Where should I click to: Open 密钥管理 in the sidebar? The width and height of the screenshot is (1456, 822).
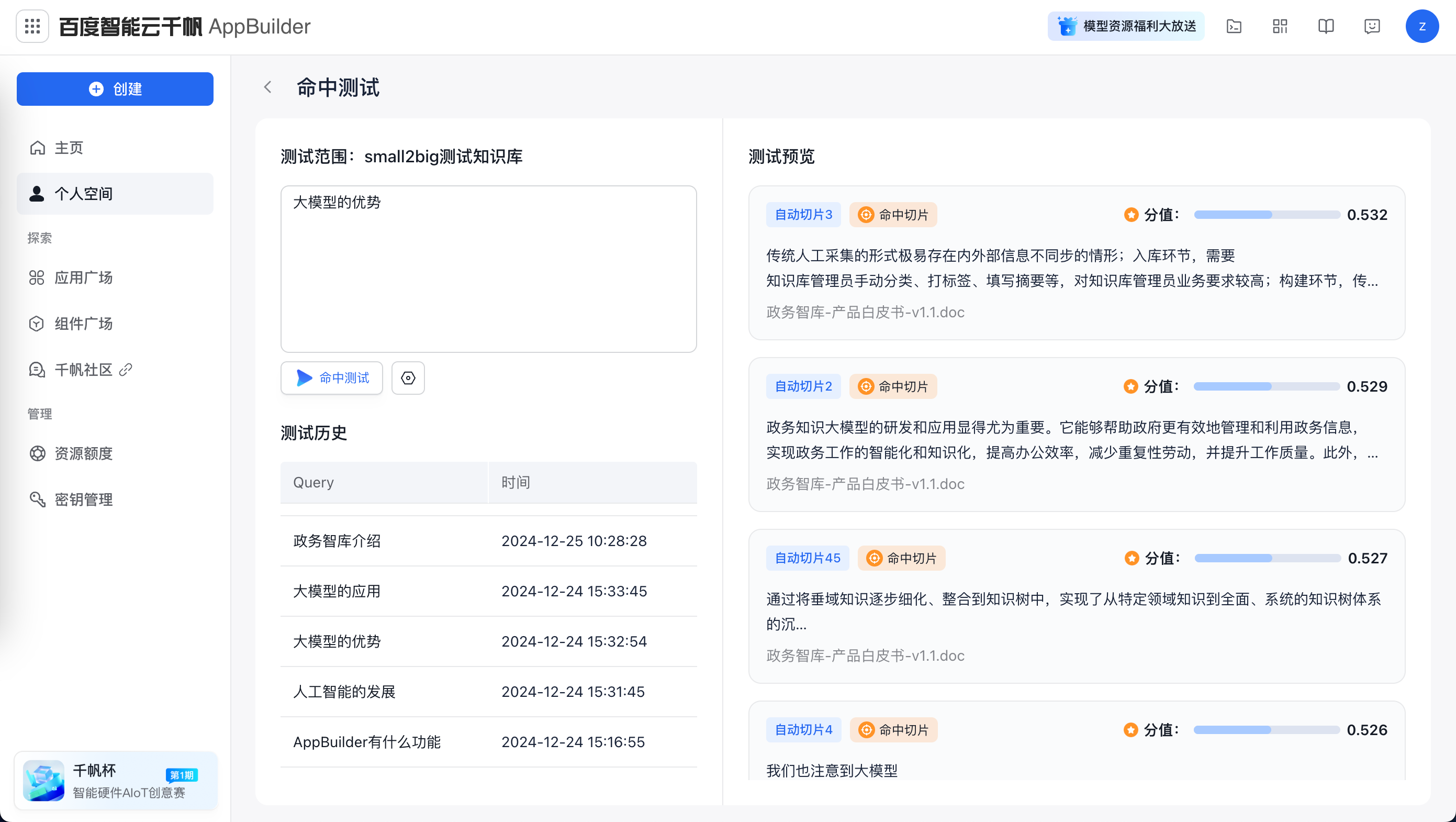tap(115, 499)
